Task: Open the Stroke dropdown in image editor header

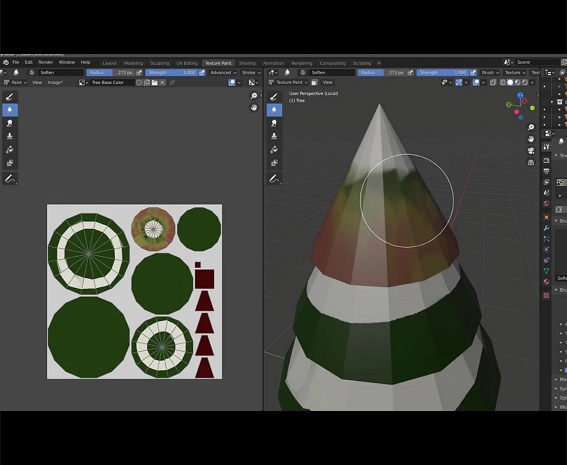Action: click(251, 73)
